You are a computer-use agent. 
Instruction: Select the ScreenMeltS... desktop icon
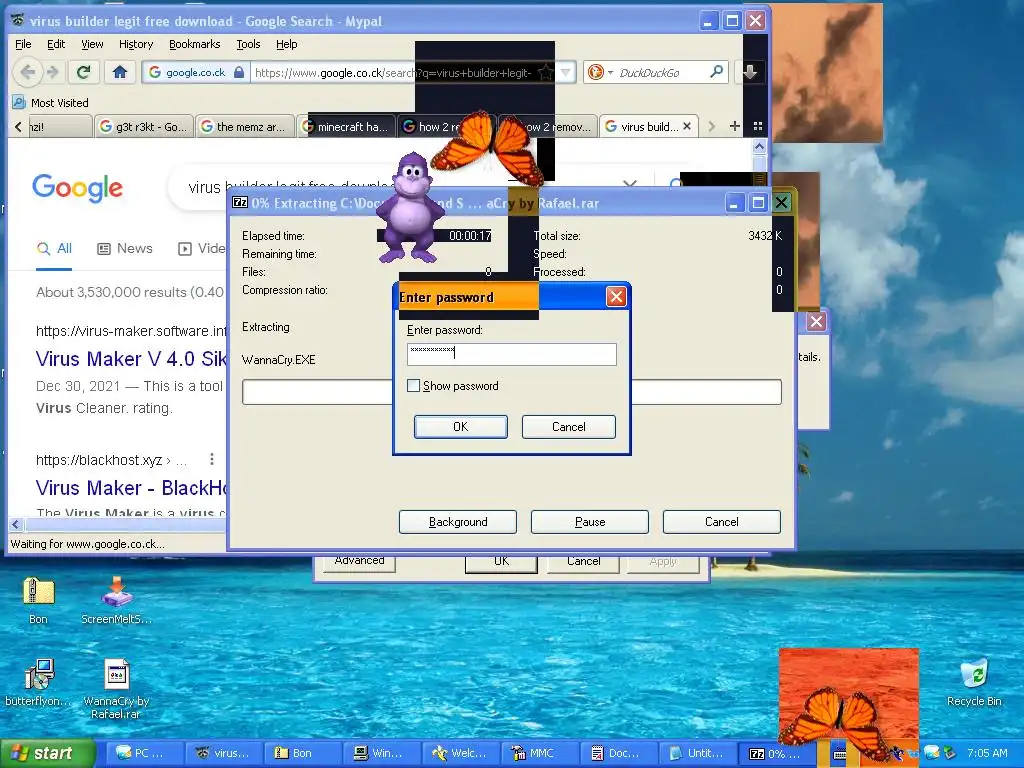[116, 600]
